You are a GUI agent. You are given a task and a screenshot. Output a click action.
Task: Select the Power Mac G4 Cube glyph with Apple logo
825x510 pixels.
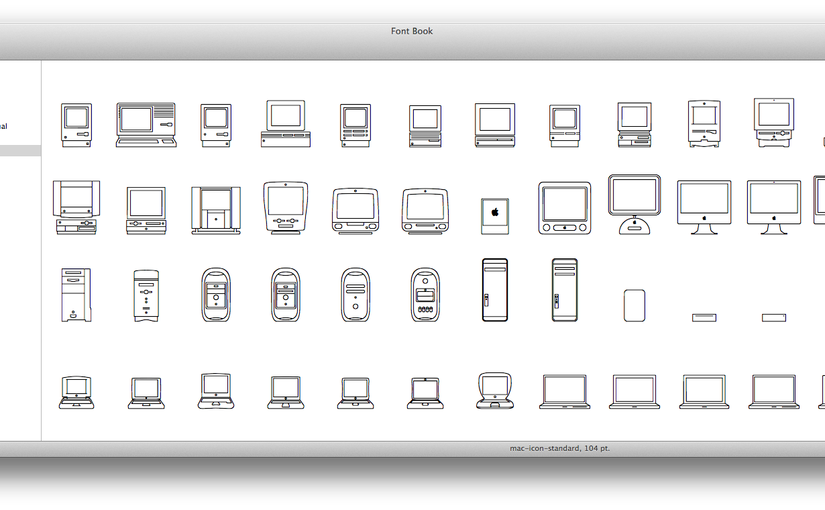coord(495,216)
